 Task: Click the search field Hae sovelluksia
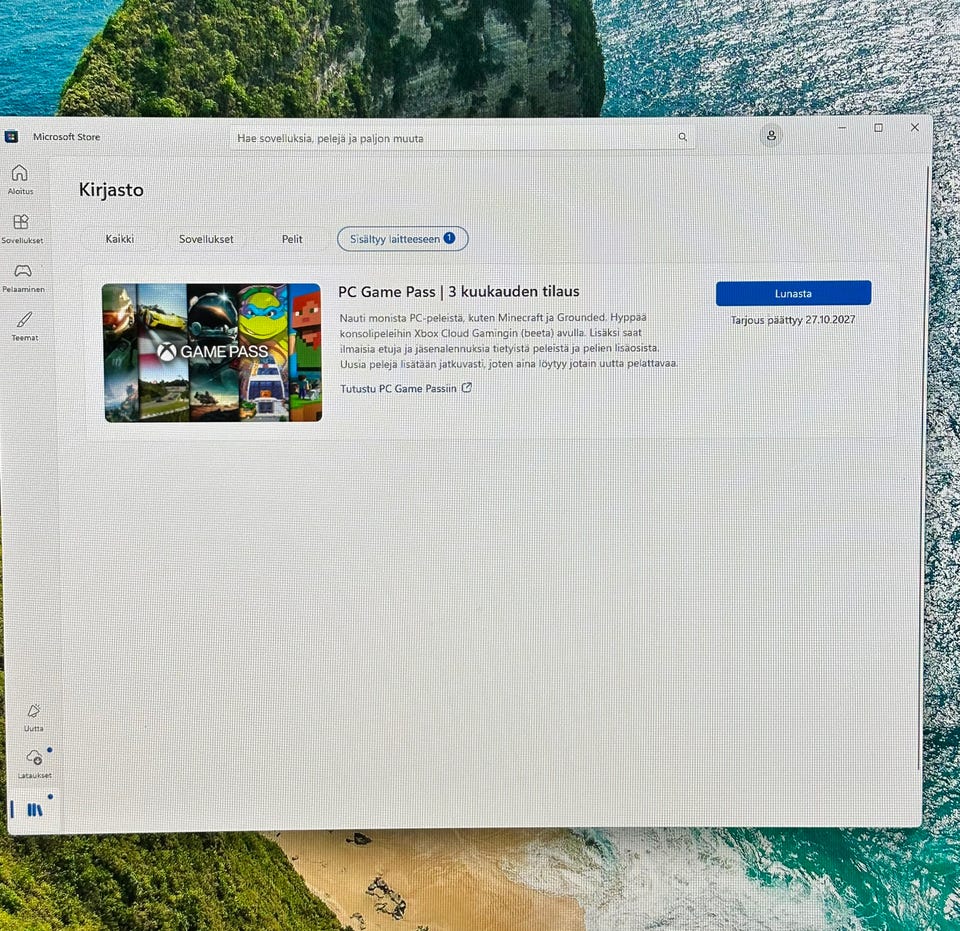463,138
